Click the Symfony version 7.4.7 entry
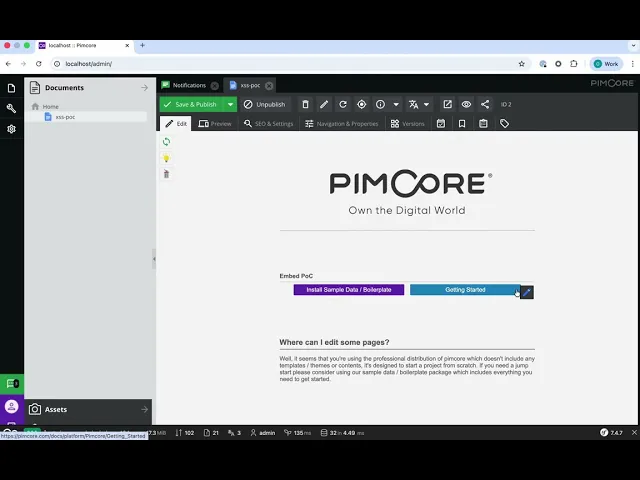 [612, 433]
